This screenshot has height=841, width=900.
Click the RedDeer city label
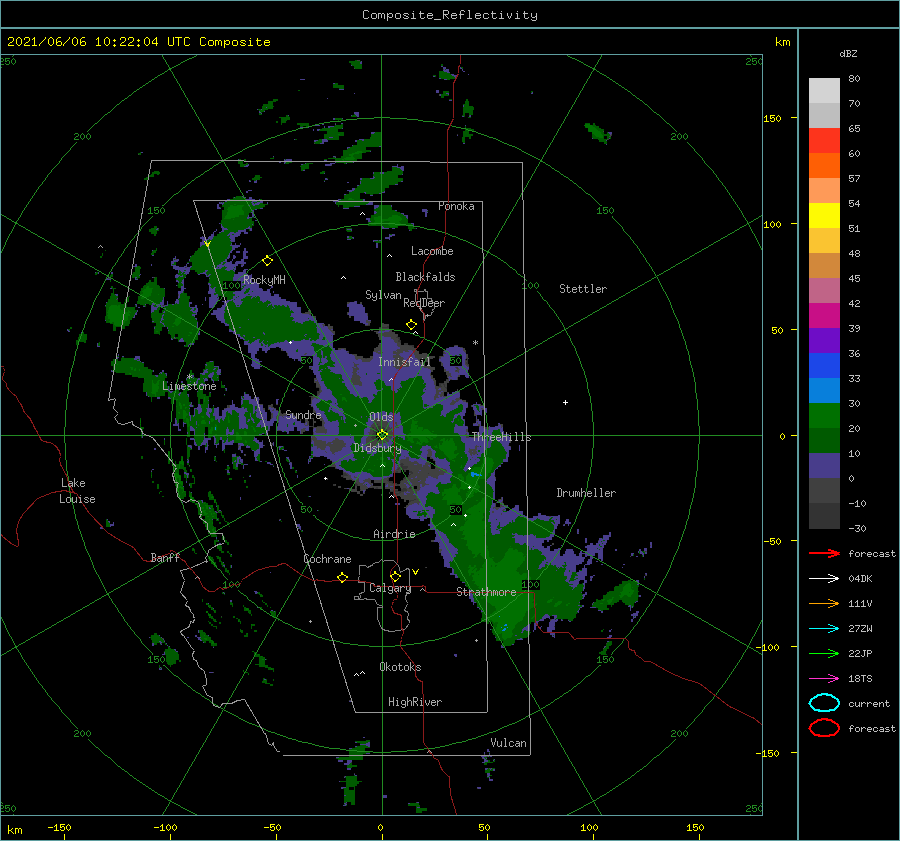point(424,303)
